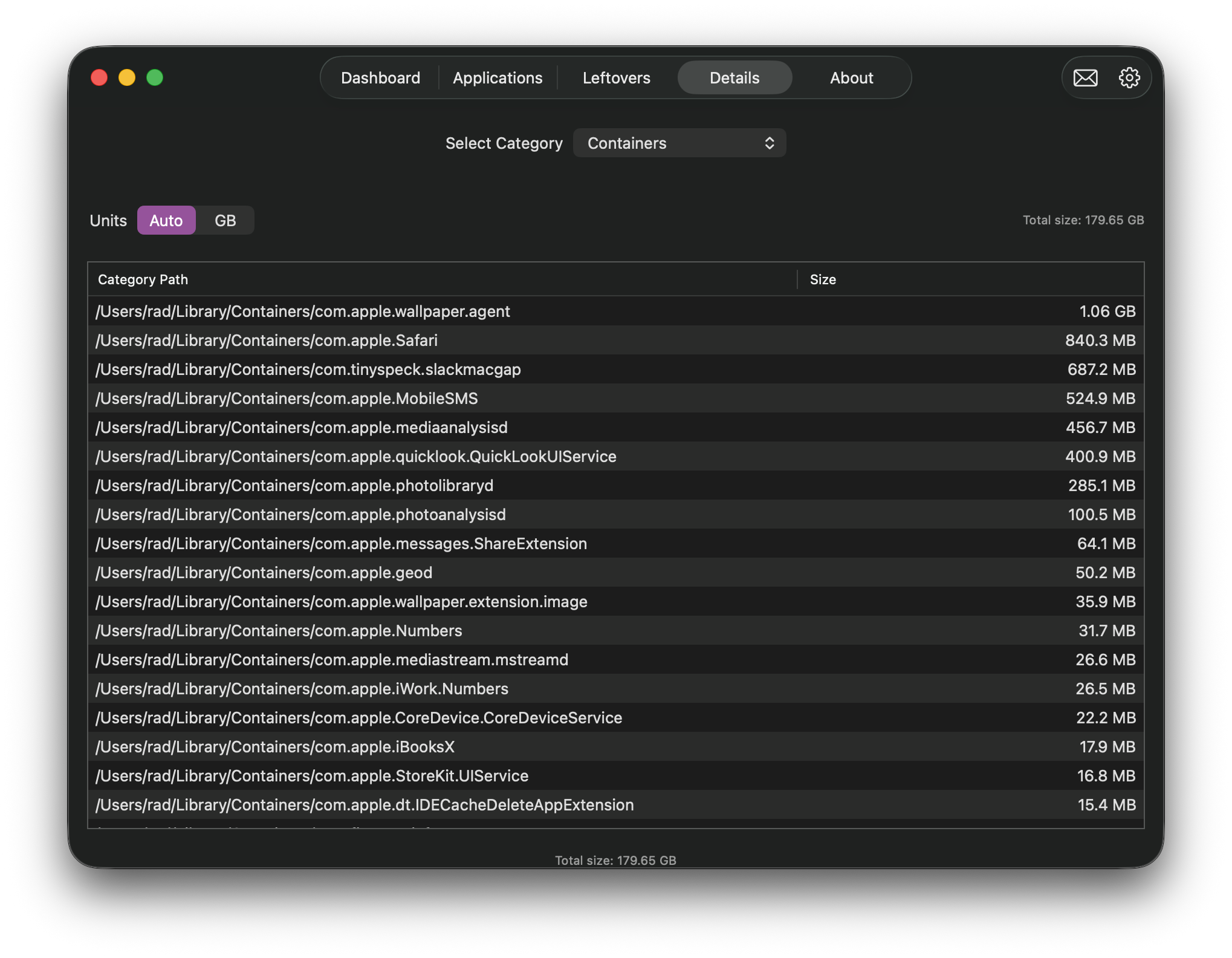Select the com.apple.mediaanalysisd row
Viewport: 1232px width, 958px height.
[615, 428]
